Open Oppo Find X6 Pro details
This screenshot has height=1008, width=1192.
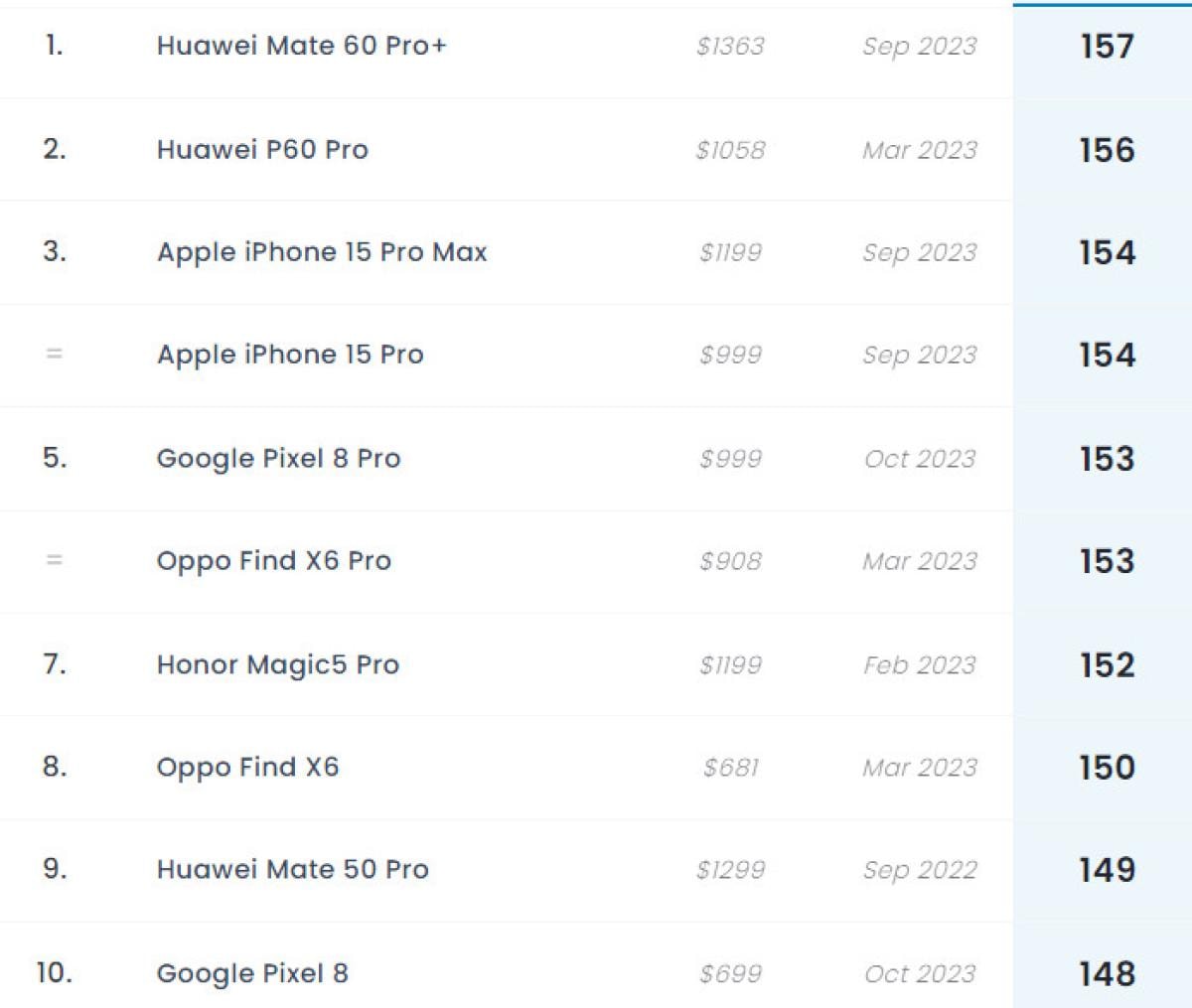tap(273, 561)
